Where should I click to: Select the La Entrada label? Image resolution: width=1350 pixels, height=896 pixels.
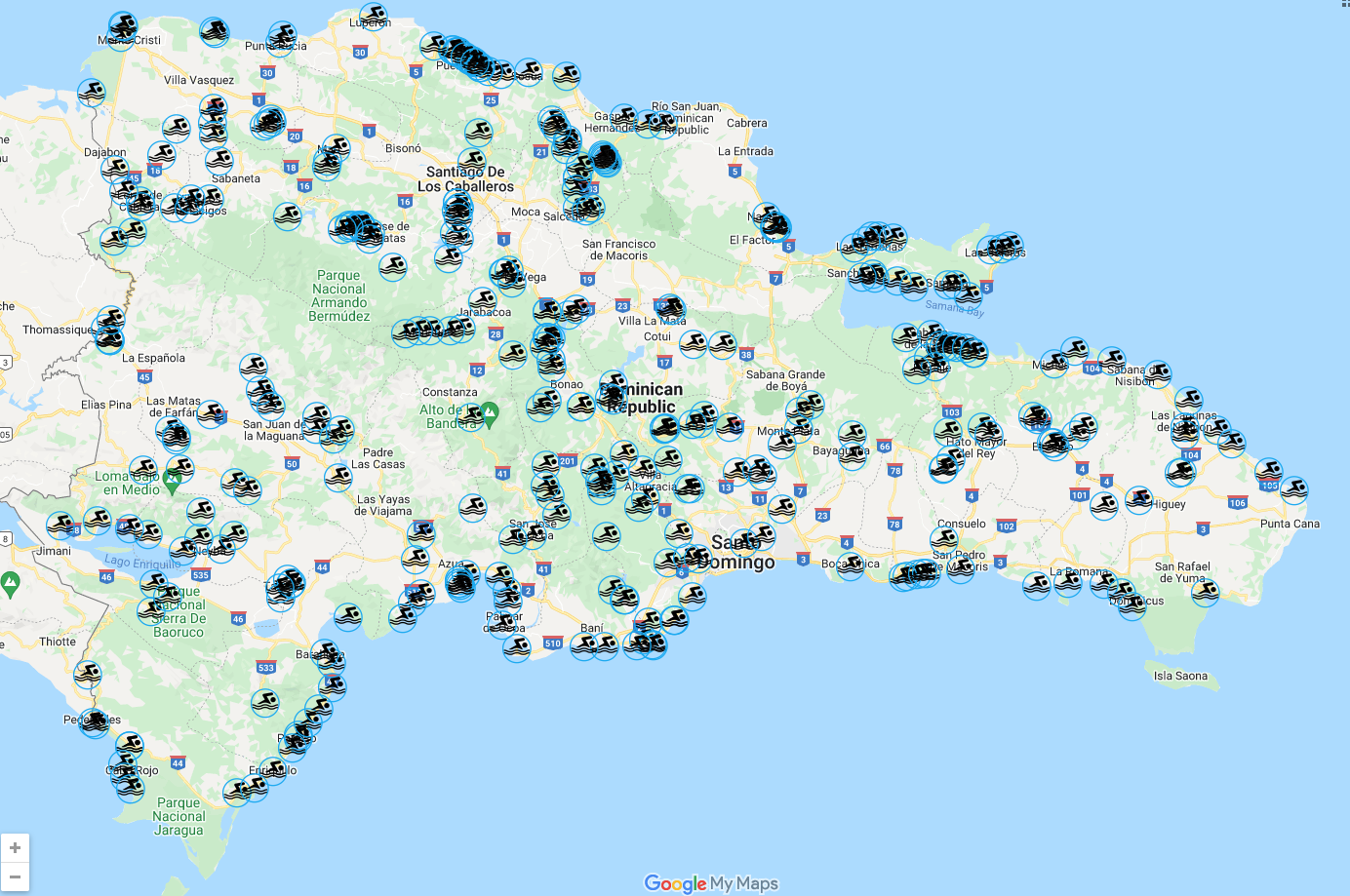point(745,151)
